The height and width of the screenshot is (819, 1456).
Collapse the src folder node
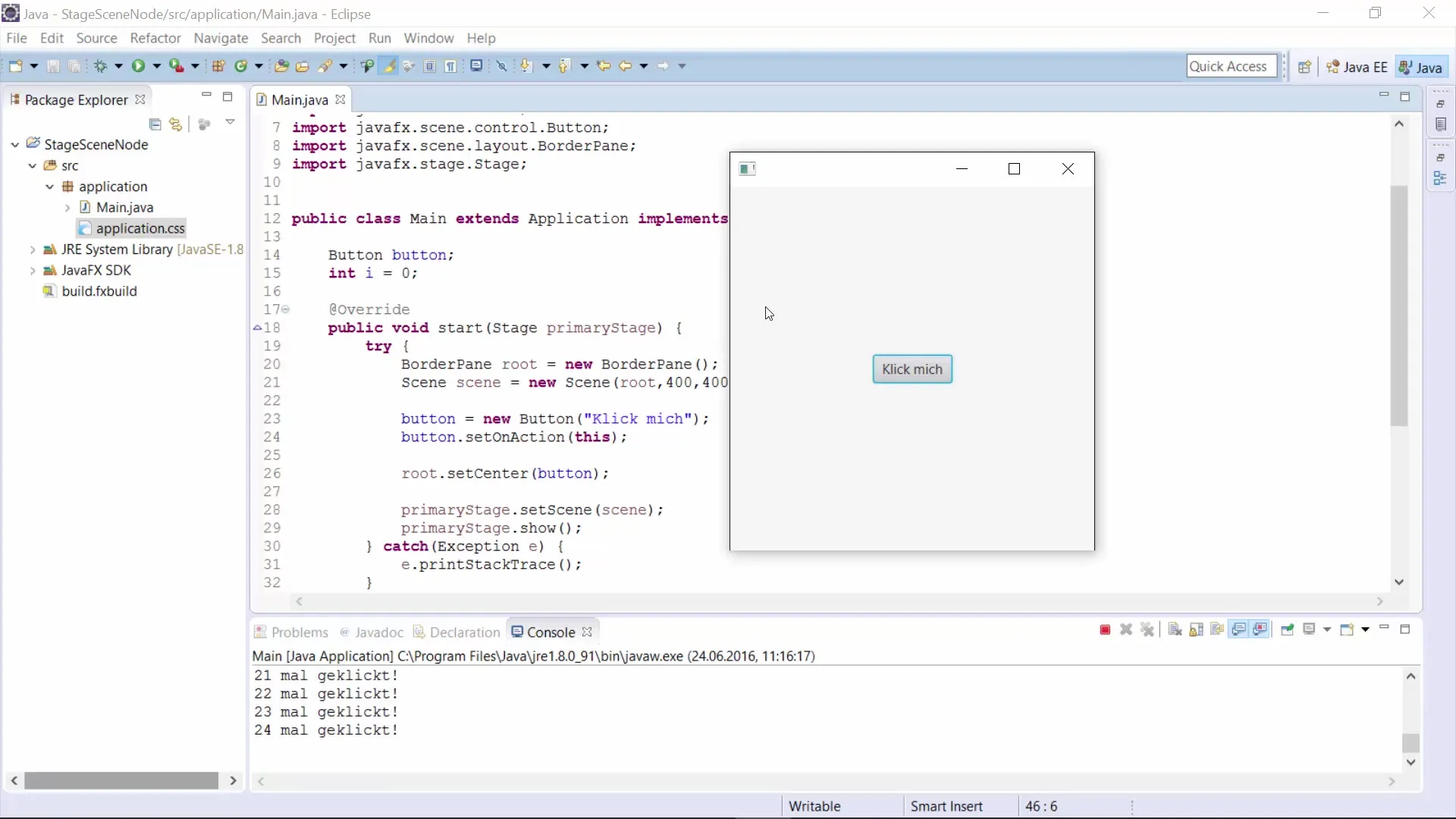click(32, 165)
